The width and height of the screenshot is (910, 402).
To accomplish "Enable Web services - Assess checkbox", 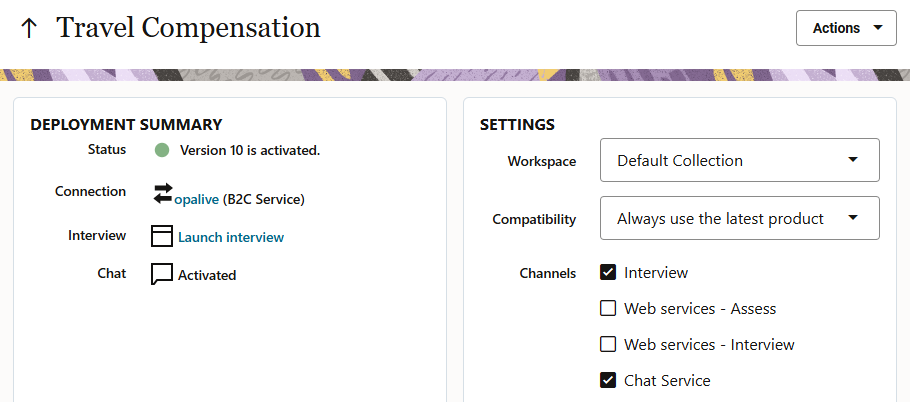I will tap(608, 308).
